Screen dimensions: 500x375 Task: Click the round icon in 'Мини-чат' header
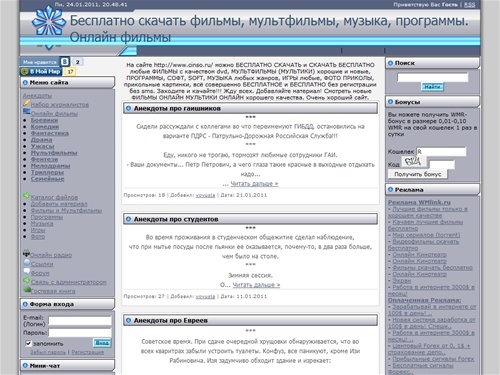click(25, 365)
